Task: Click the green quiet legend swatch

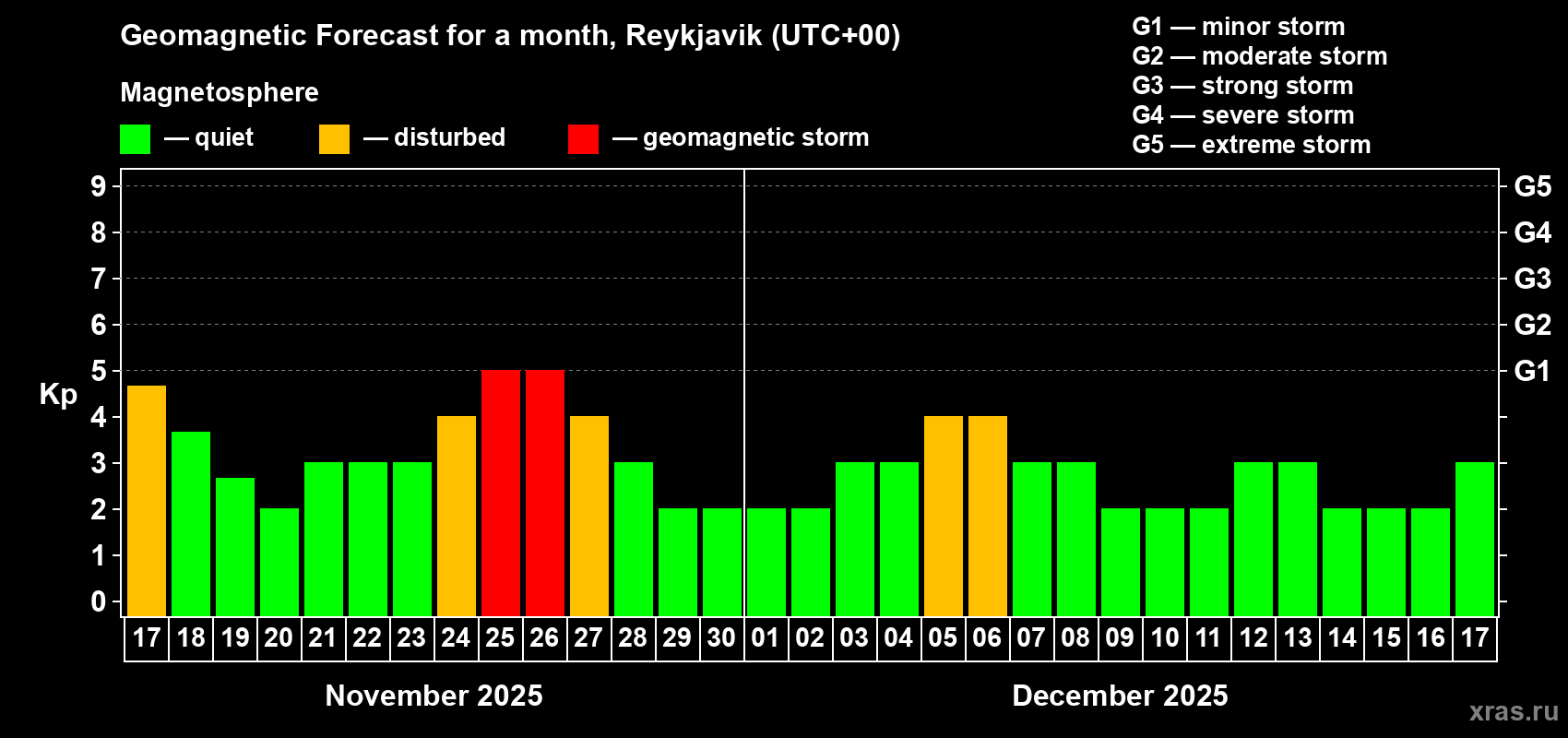Action: (x=135, y=139)
